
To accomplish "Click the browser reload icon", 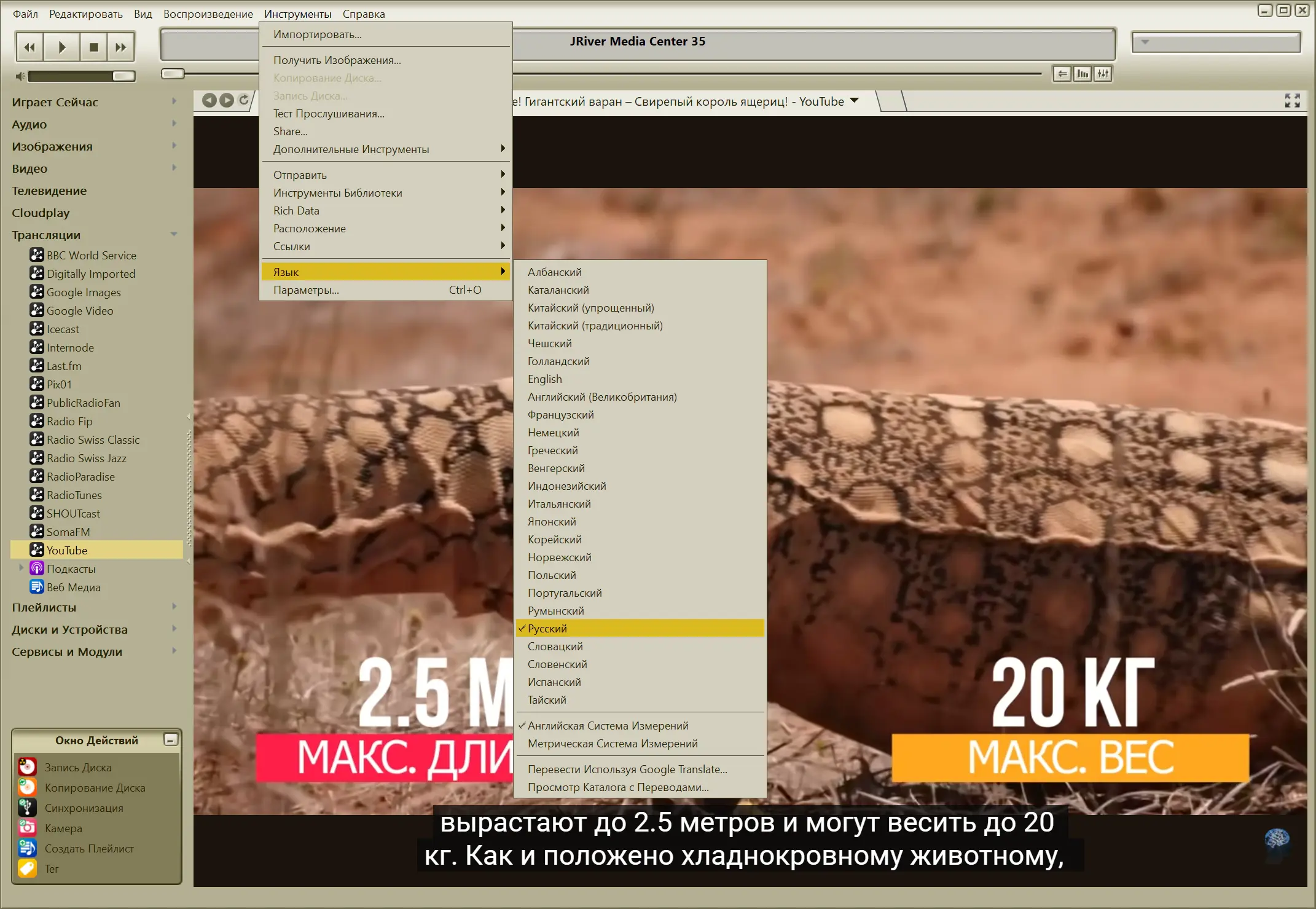I will coord(245,100).
